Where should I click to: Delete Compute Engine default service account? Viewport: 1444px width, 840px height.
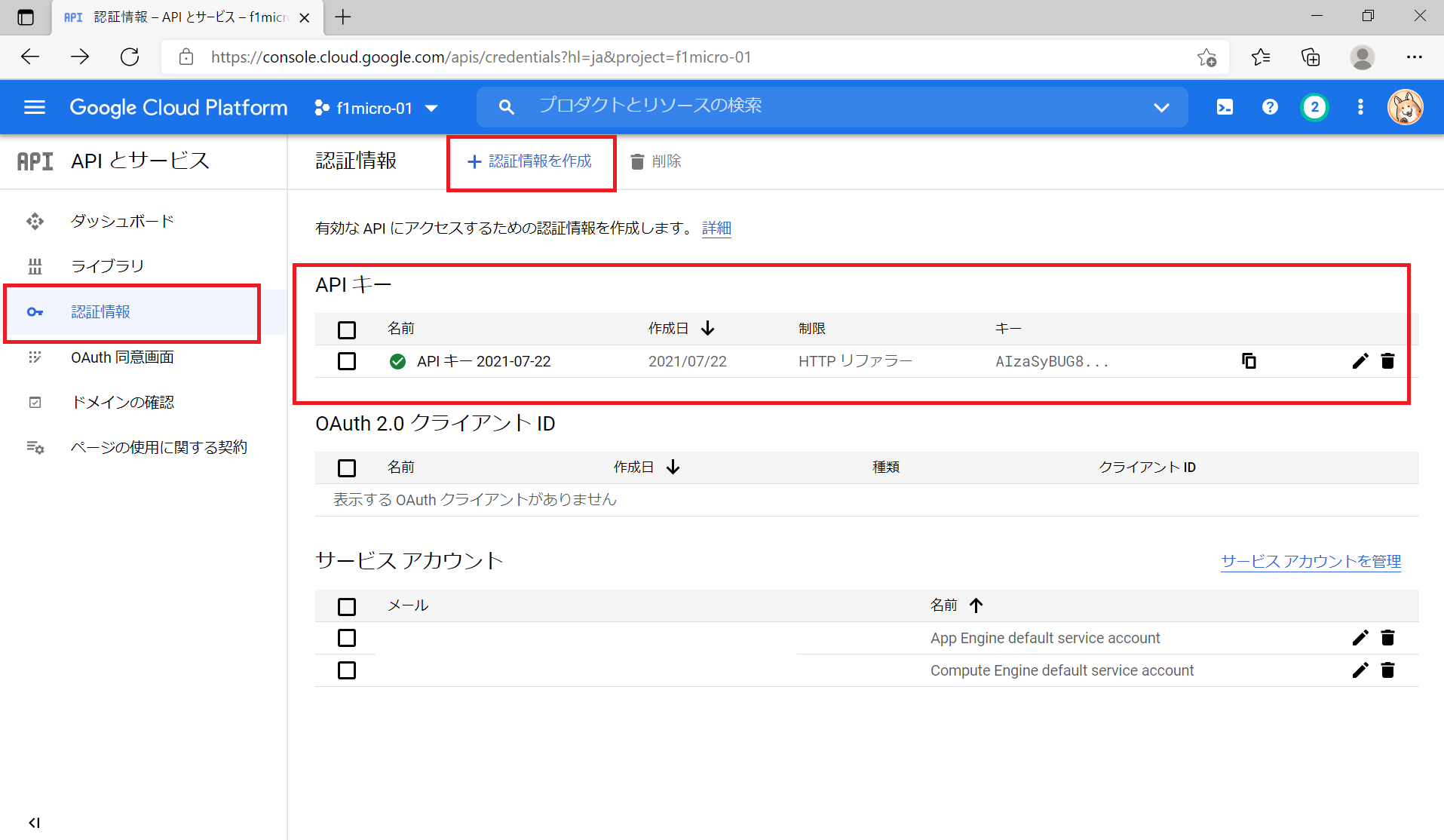(1387, 670)
